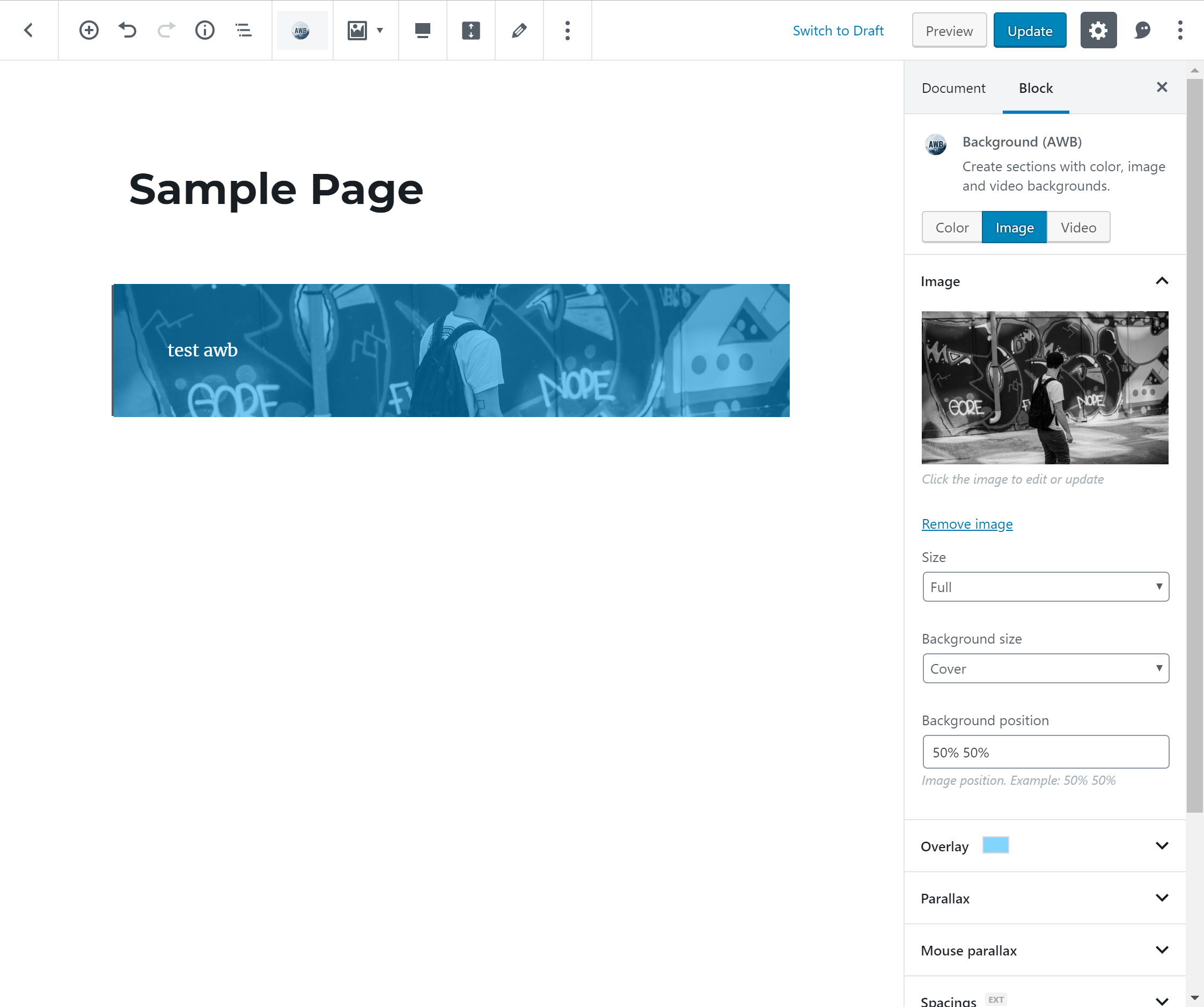Select Full from the Size dropdown
The image size is (1204, 1007).
click(1044, 587)
